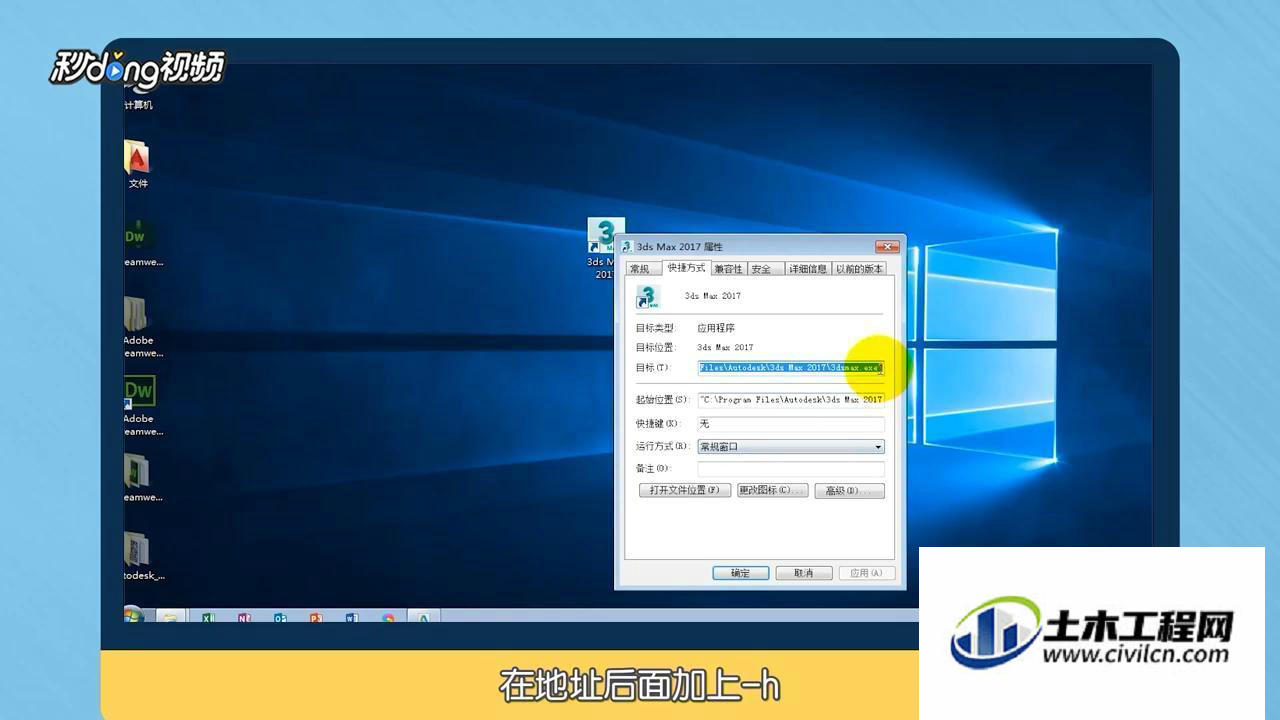Click the 取消 button

pos(804,573)
